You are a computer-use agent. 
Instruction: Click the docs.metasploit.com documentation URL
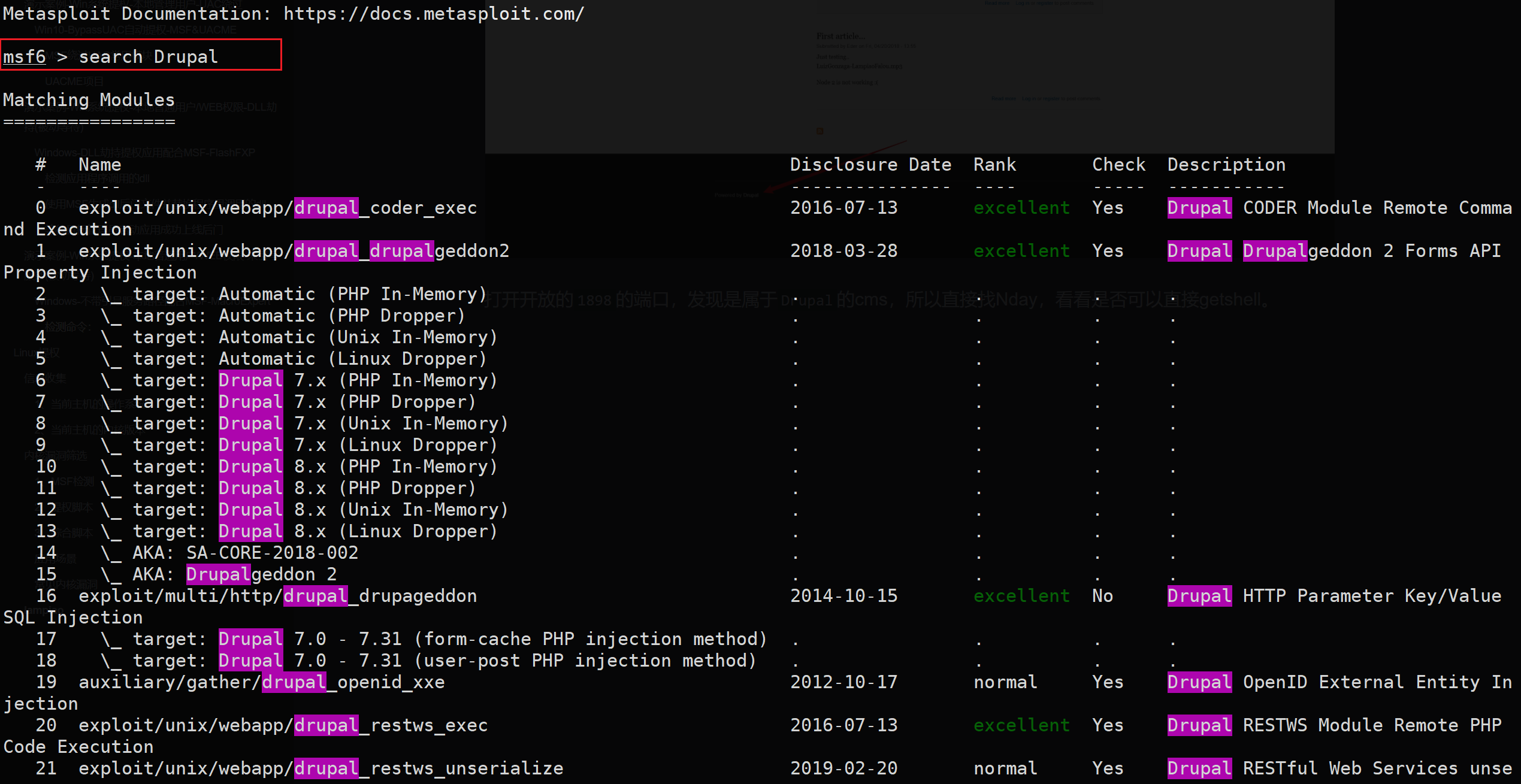tap(433, 14)
